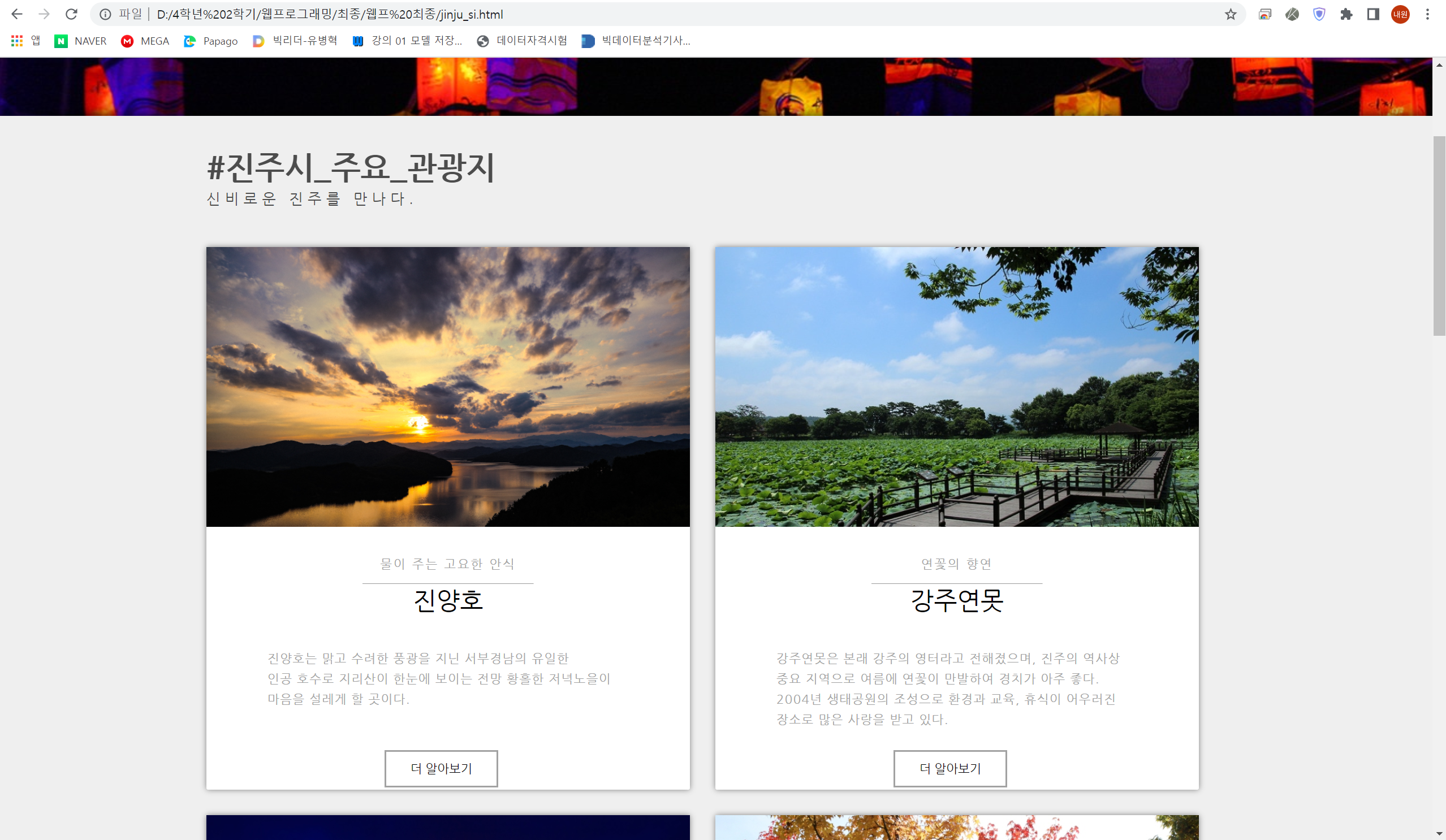Click the 강주연못 lotus pond photo

(956, 386)
